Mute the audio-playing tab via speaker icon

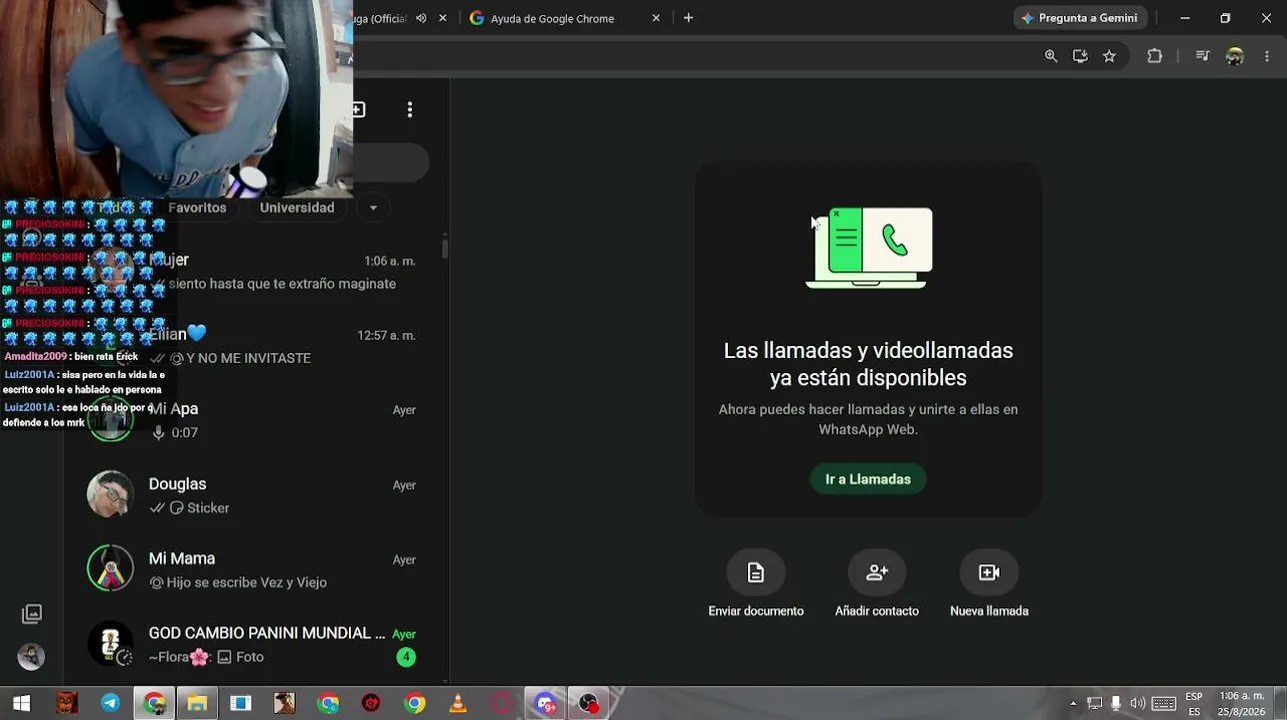(x=421, y=18)
